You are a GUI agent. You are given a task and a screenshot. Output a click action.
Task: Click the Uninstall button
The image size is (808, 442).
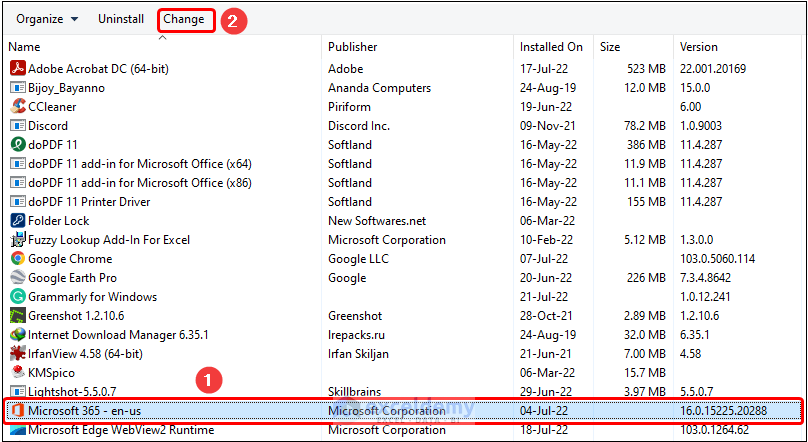121,19
